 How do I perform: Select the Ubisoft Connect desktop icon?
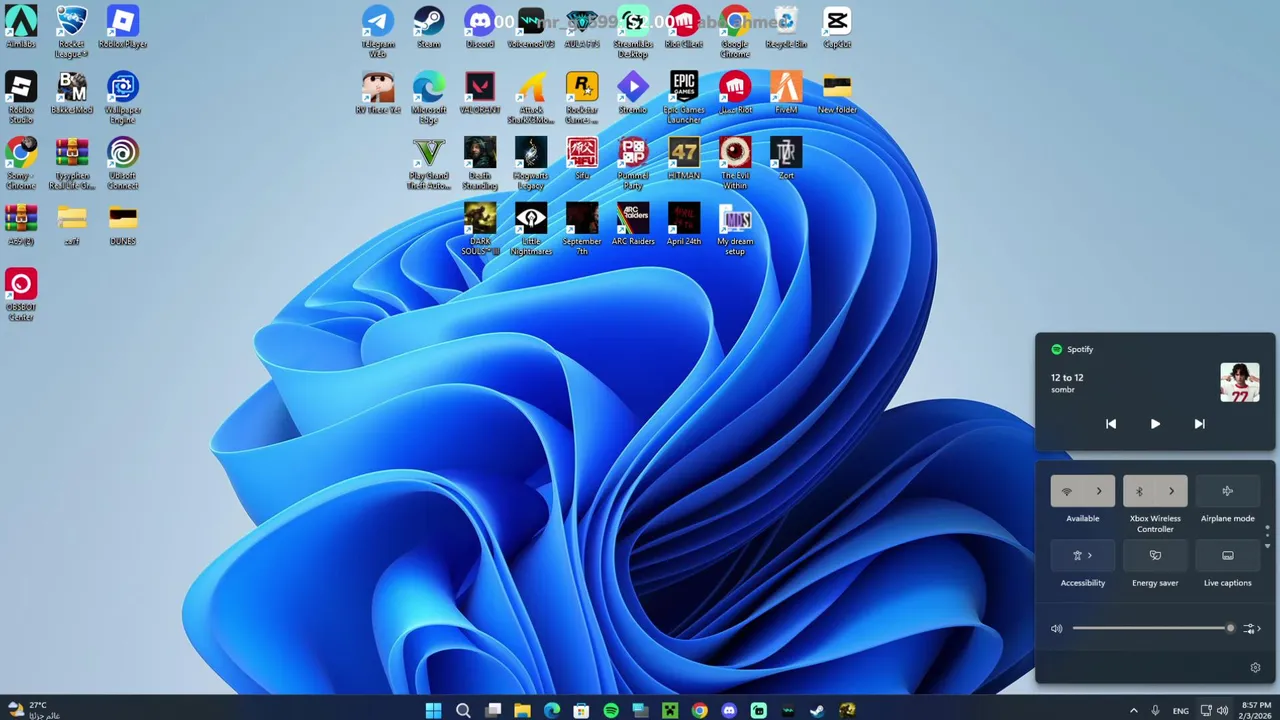point(123,163)
